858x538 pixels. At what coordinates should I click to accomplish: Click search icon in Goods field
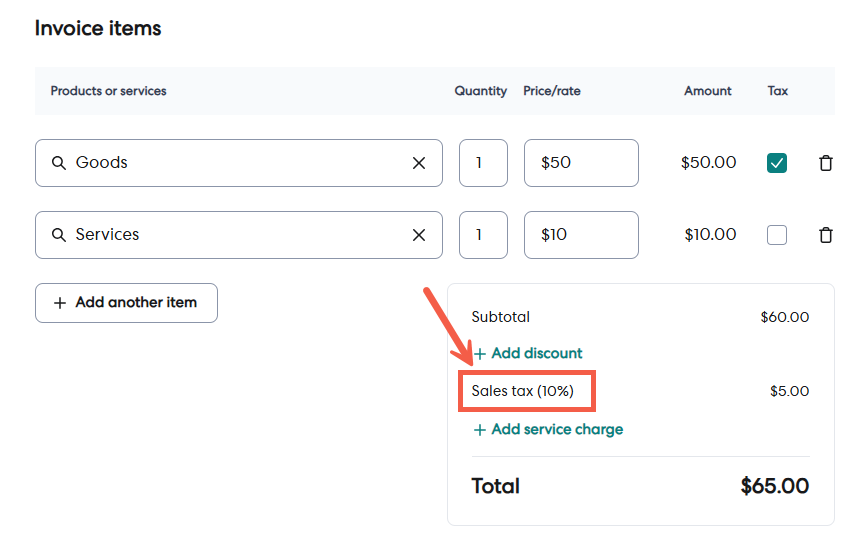pos(58,163)
